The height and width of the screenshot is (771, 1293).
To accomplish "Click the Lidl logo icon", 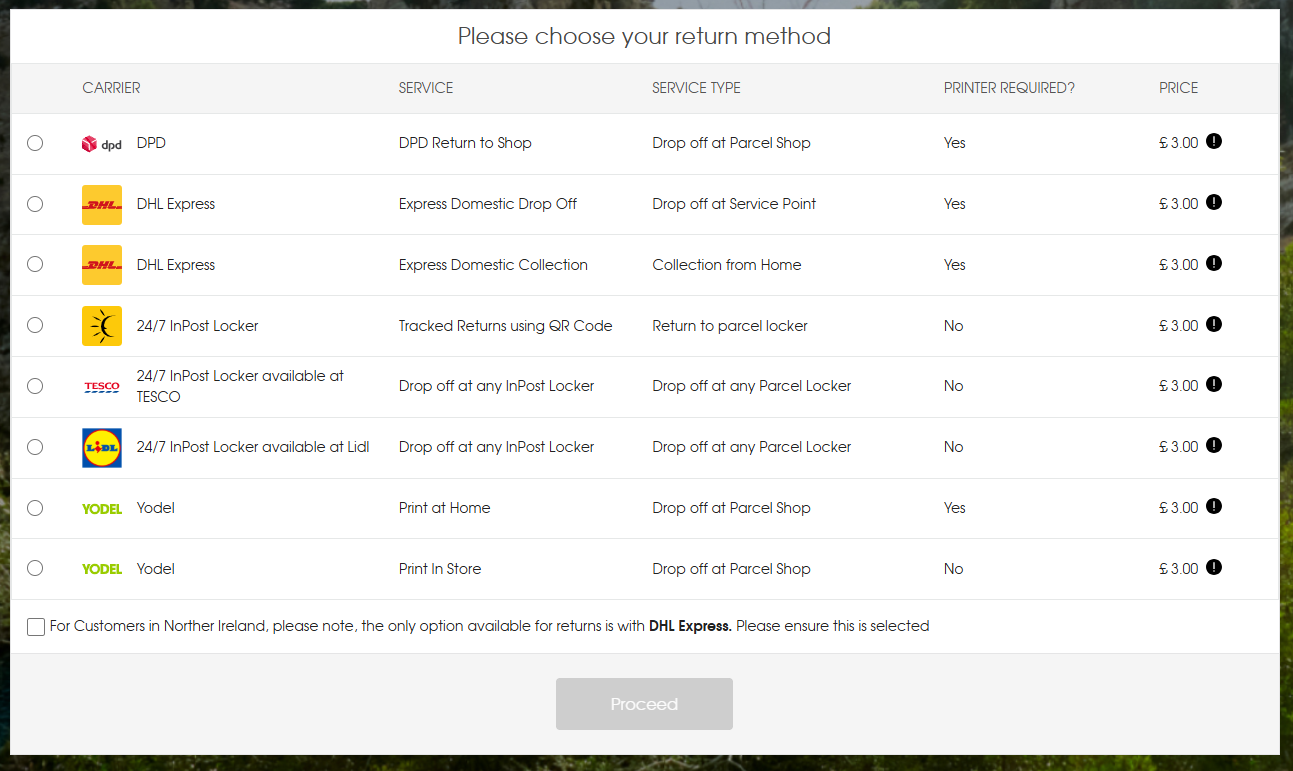I will point(101,448).
